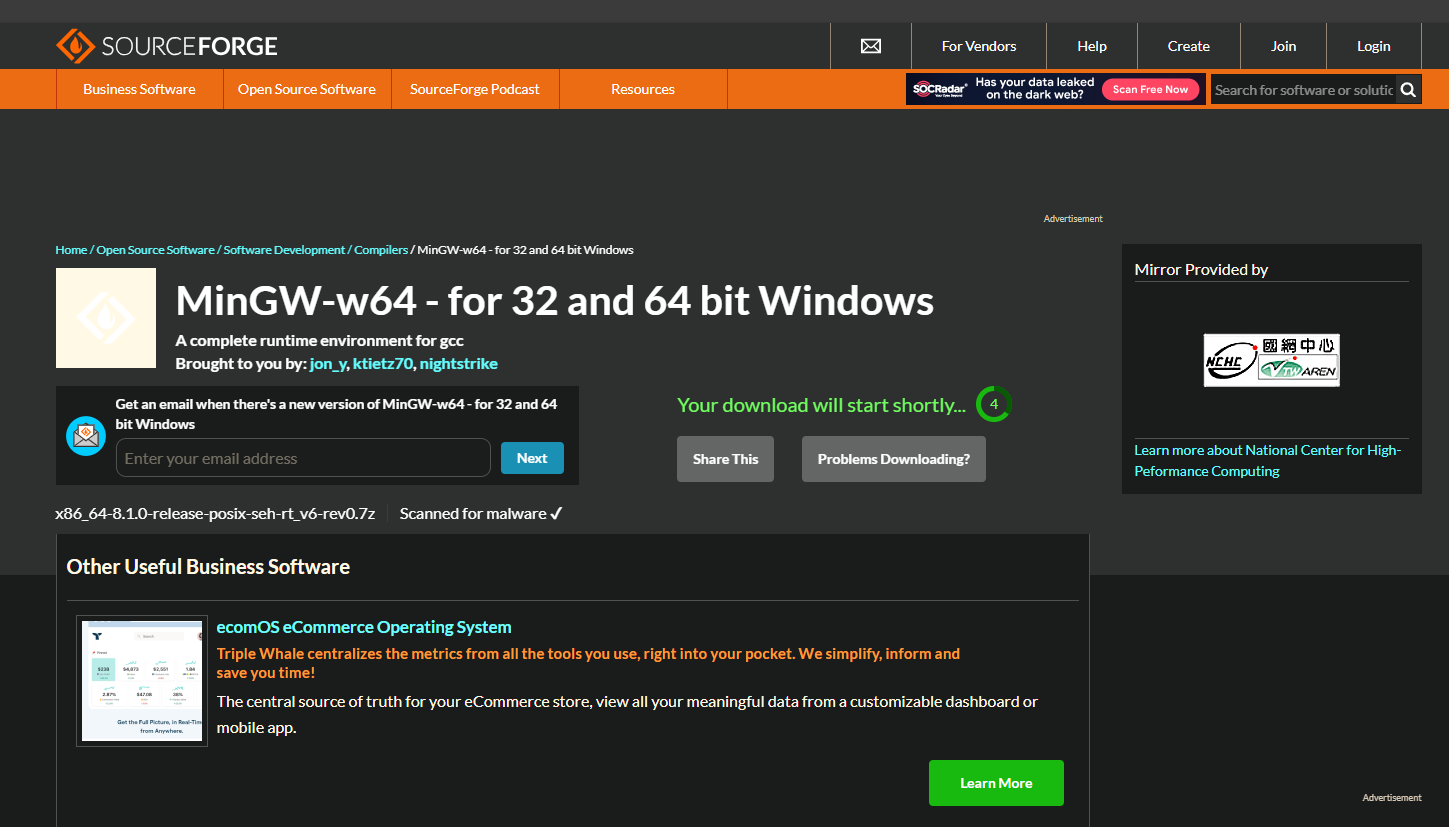Click the x86_64-8.1.0-release-posix-seh file name
The height and width of the screenshot is (827, 1449).
click(215, 514)
